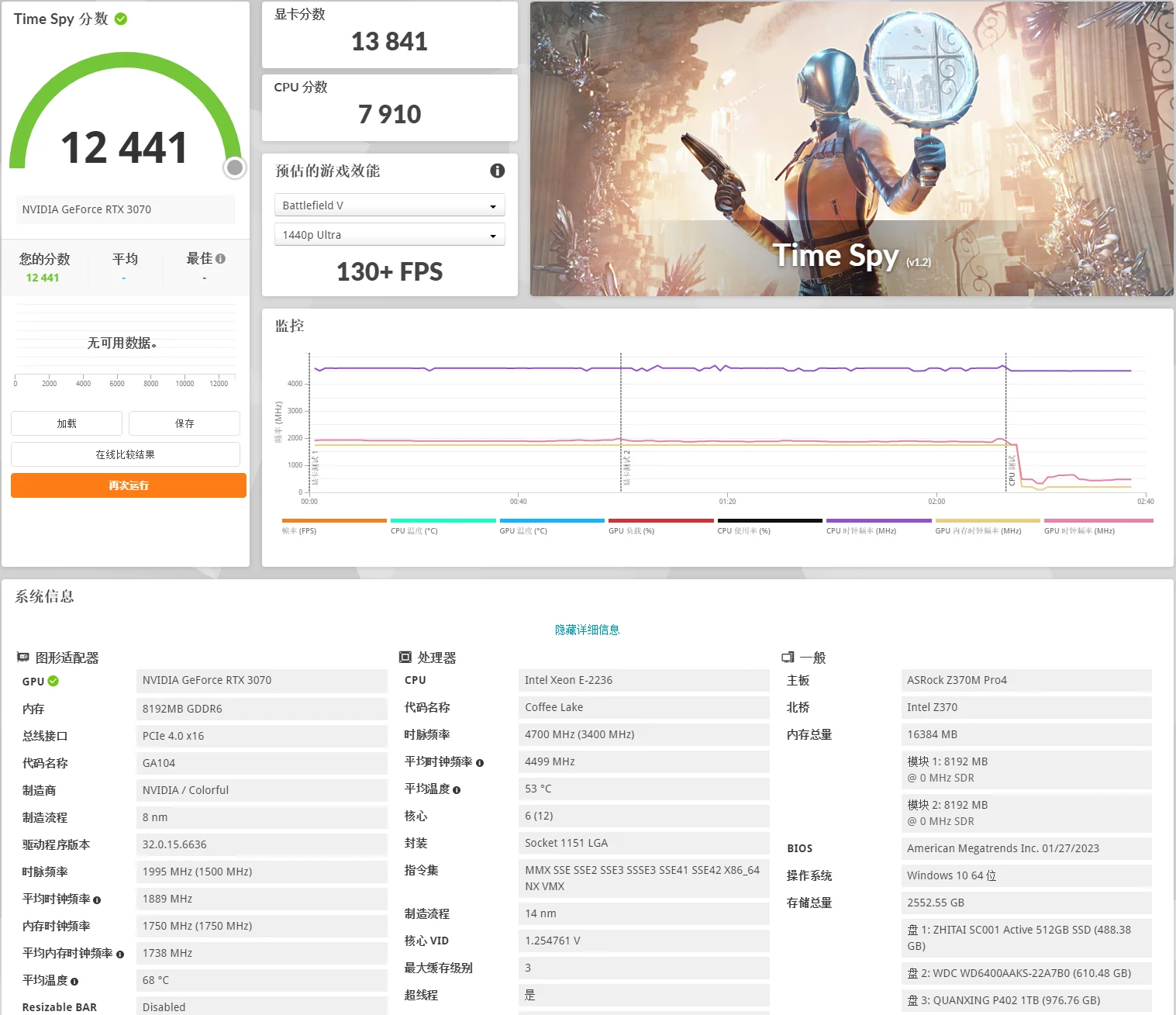The height and width of the screenshot is (1015, 1176).
Task: Collapse details via 隐藏详细信息
Action: pyautogui.click(x=587, y=630)
